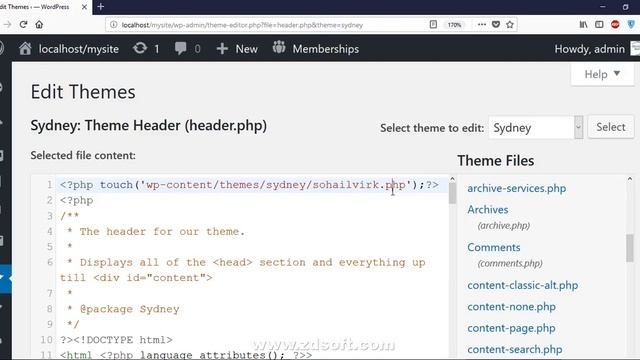Reset the 170% zoom level badge
This screenshot has height=360, width=640.
click(454, 25)
